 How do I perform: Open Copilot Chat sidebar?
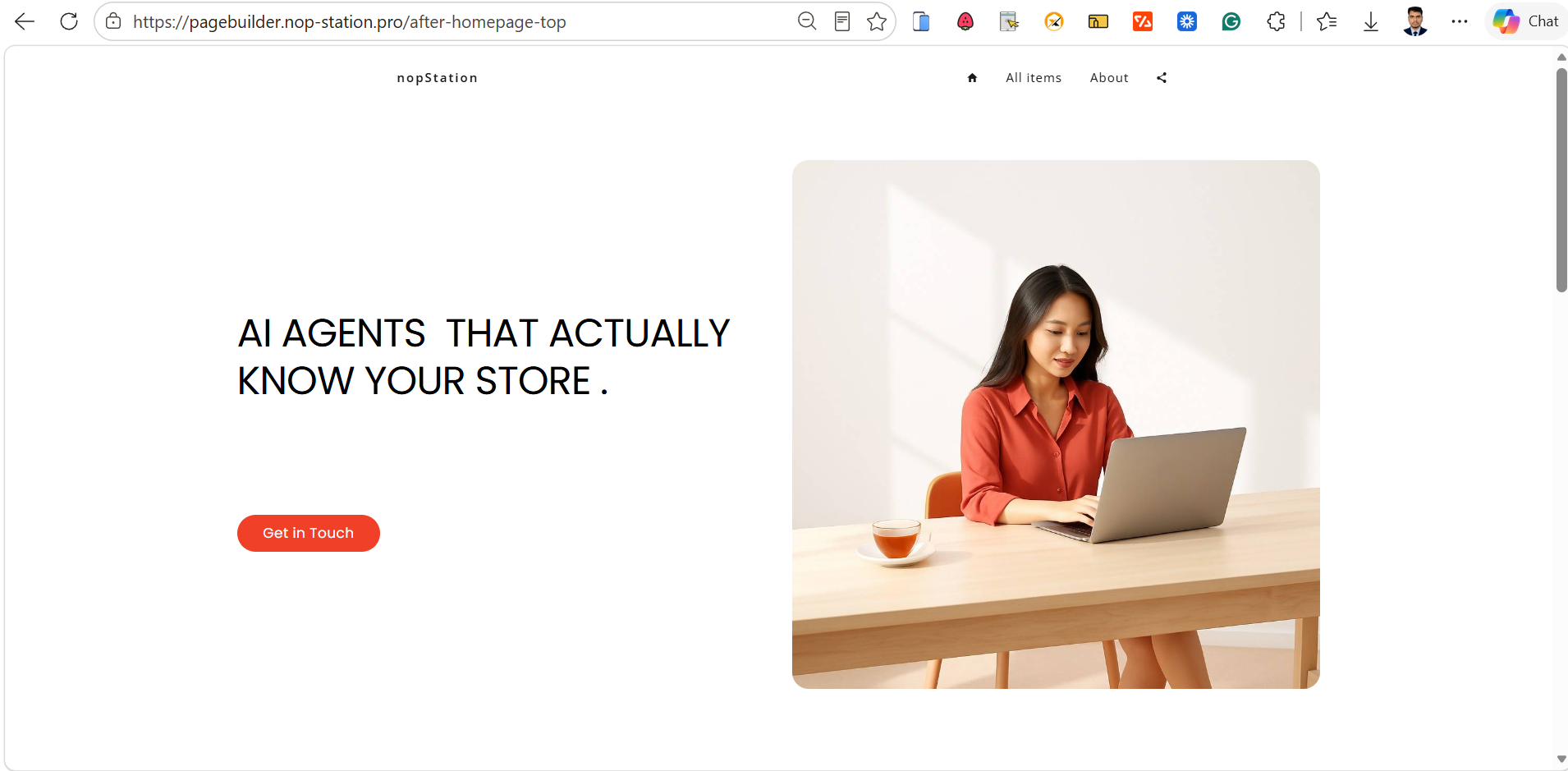[x=1526, y=21]
